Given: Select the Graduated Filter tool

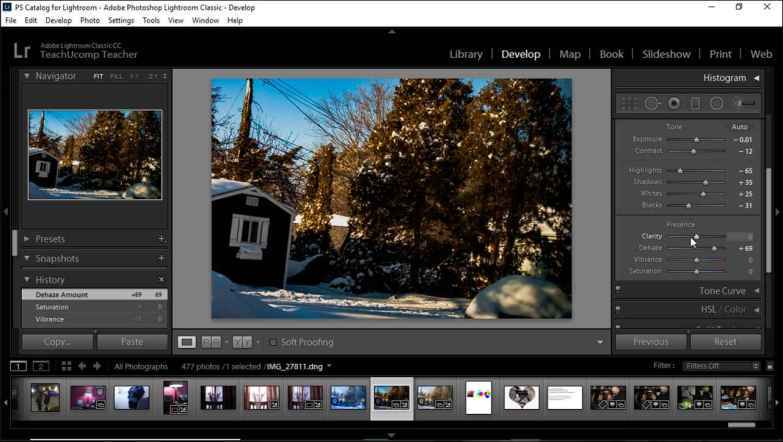Looking at the screenshot, I should [x=695, y=103].
